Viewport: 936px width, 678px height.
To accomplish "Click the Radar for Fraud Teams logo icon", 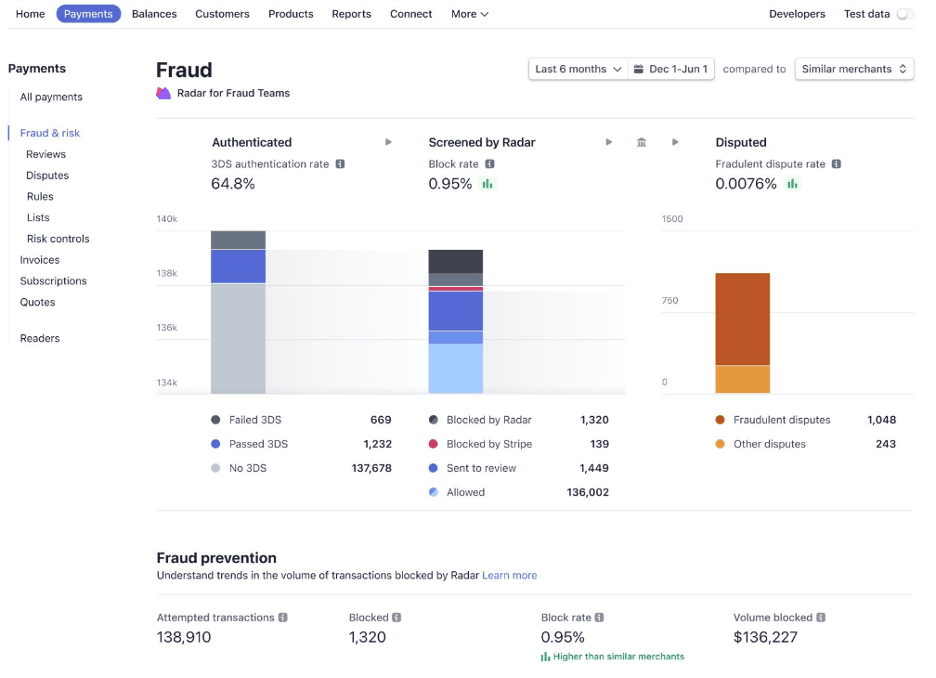I will click(161, 92).
